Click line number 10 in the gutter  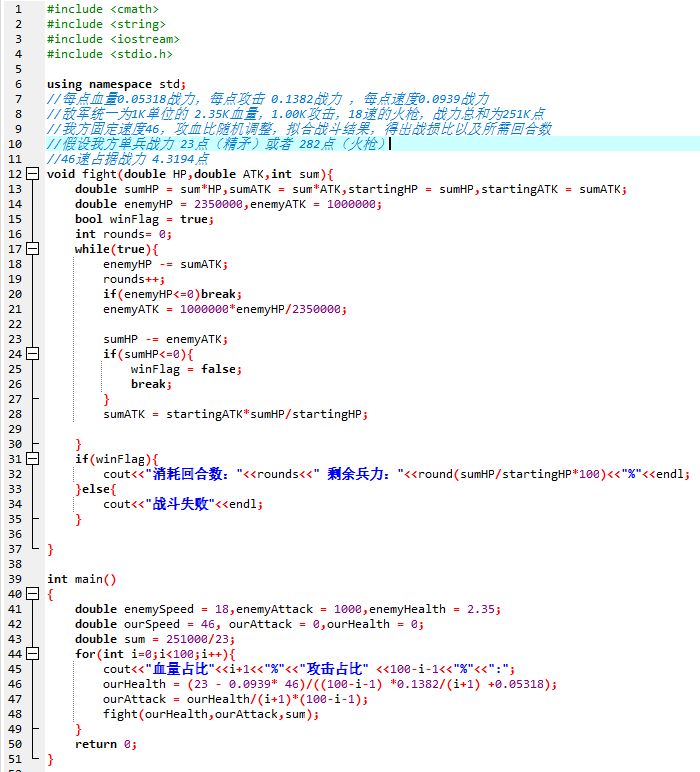tap(15, 144)
